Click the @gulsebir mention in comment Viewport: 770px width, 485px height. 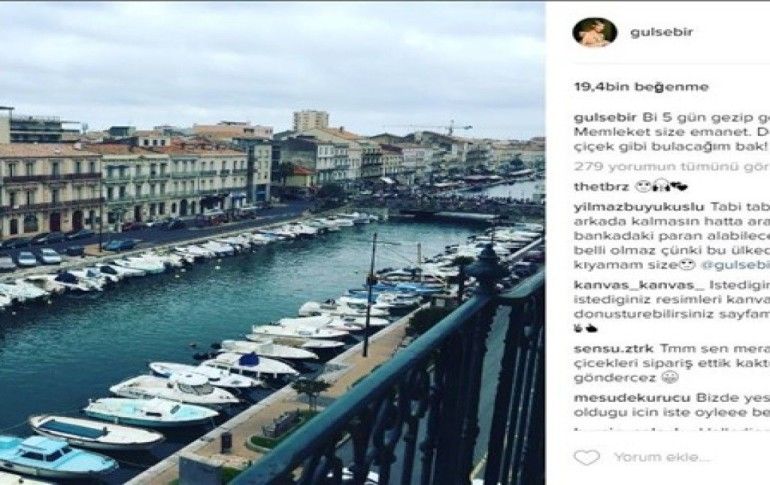(733, 265)
